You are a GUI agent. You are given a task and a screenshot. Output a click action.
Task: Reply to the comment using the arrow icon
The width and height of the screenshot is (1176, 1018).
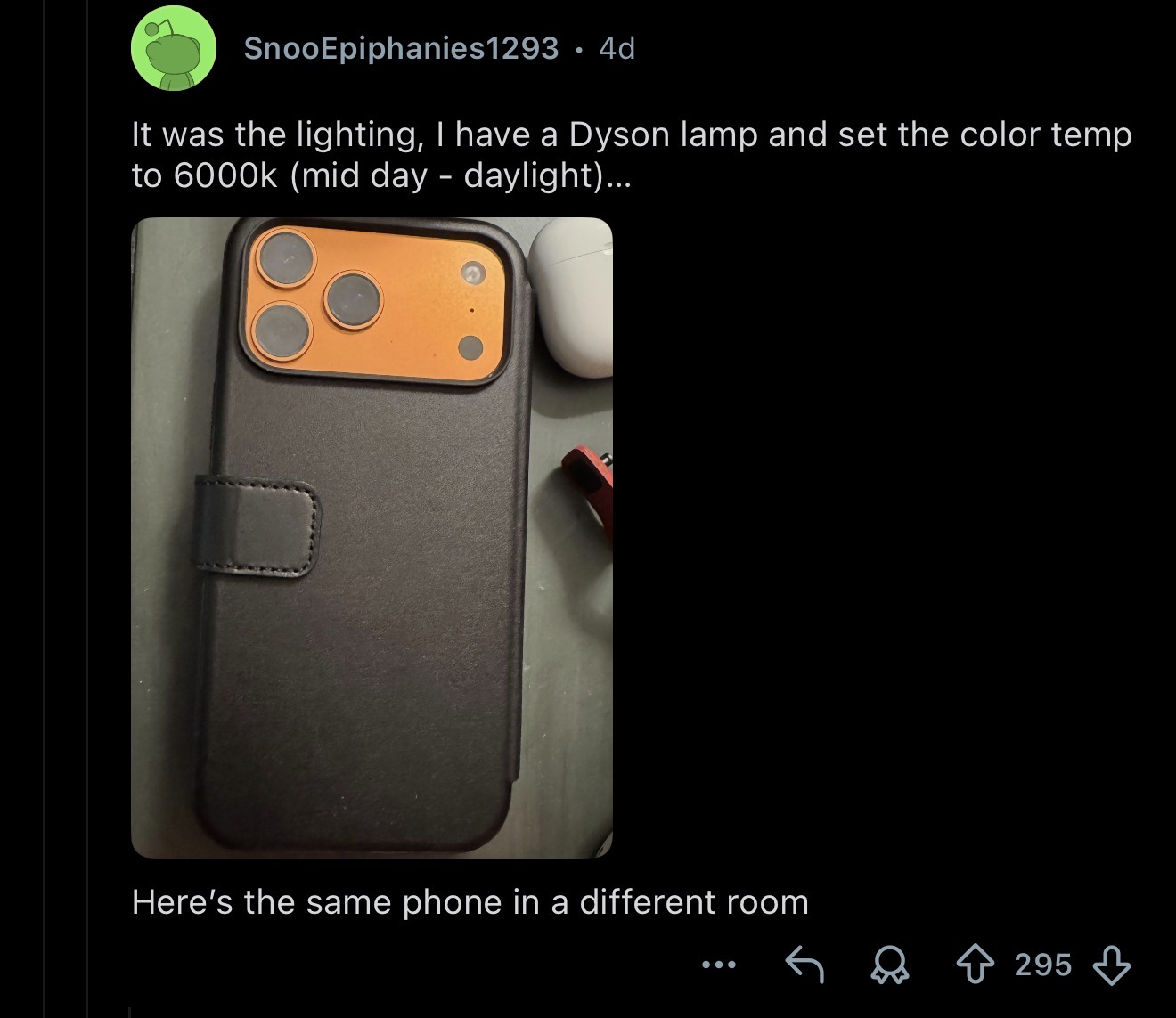point(804,964)
